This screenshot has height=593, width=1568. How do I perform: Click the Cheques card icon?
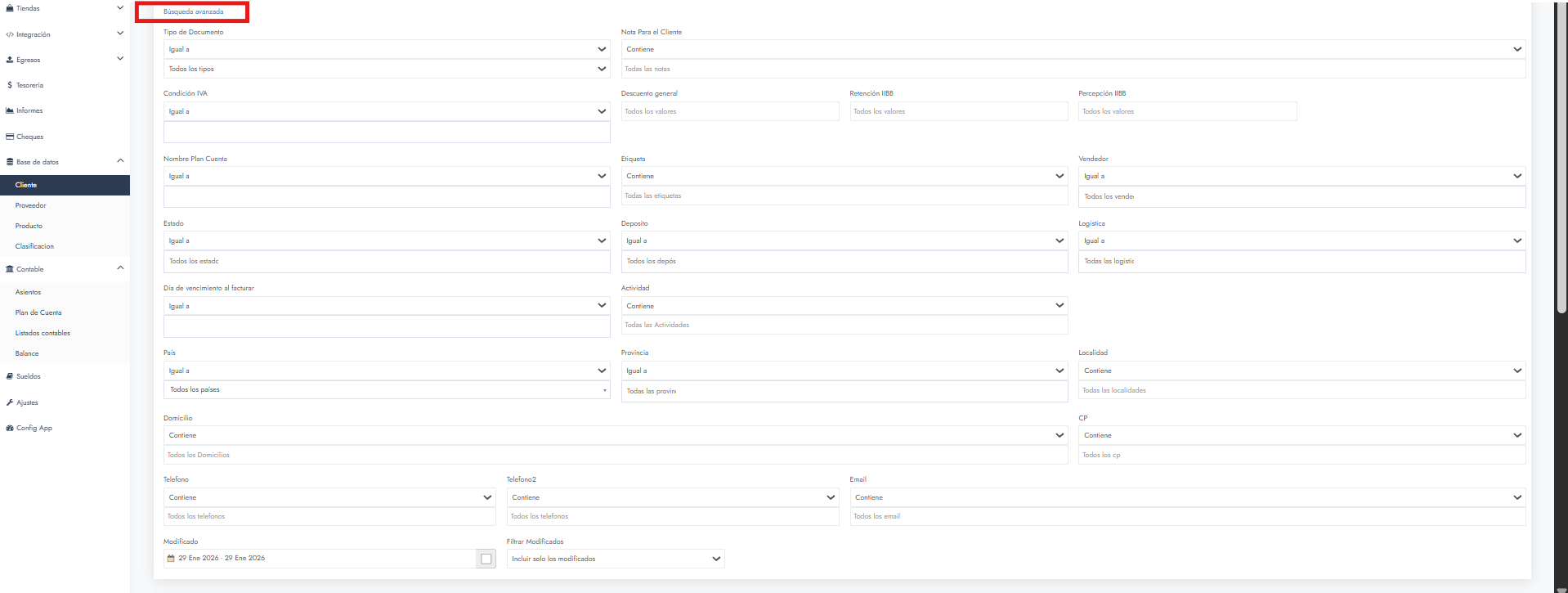[10, 137]
